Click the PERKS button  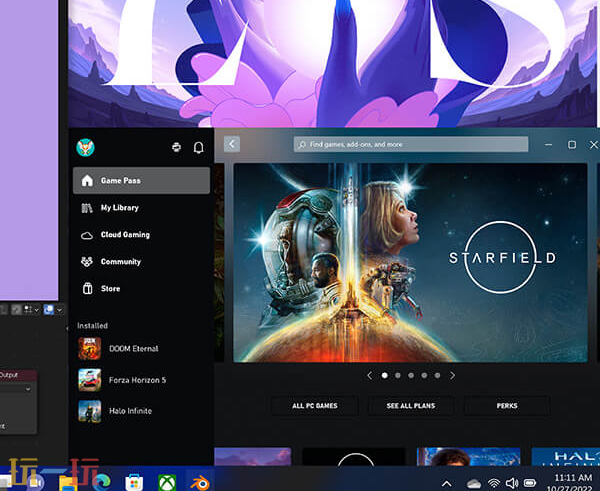click(507, 406)
